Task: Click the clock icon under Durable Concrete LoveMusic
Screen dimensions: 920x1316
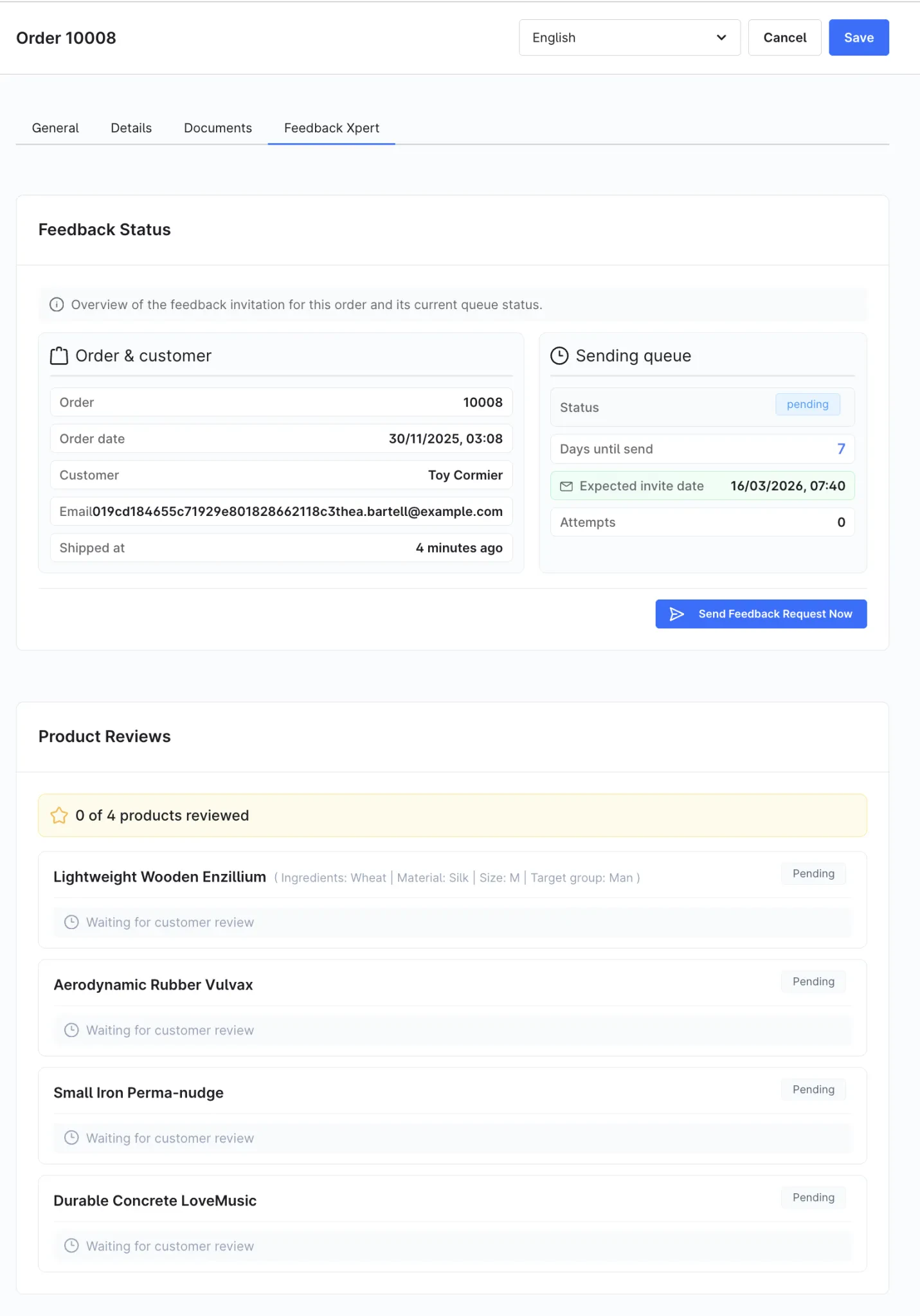Action: (x=71, y=1246)
